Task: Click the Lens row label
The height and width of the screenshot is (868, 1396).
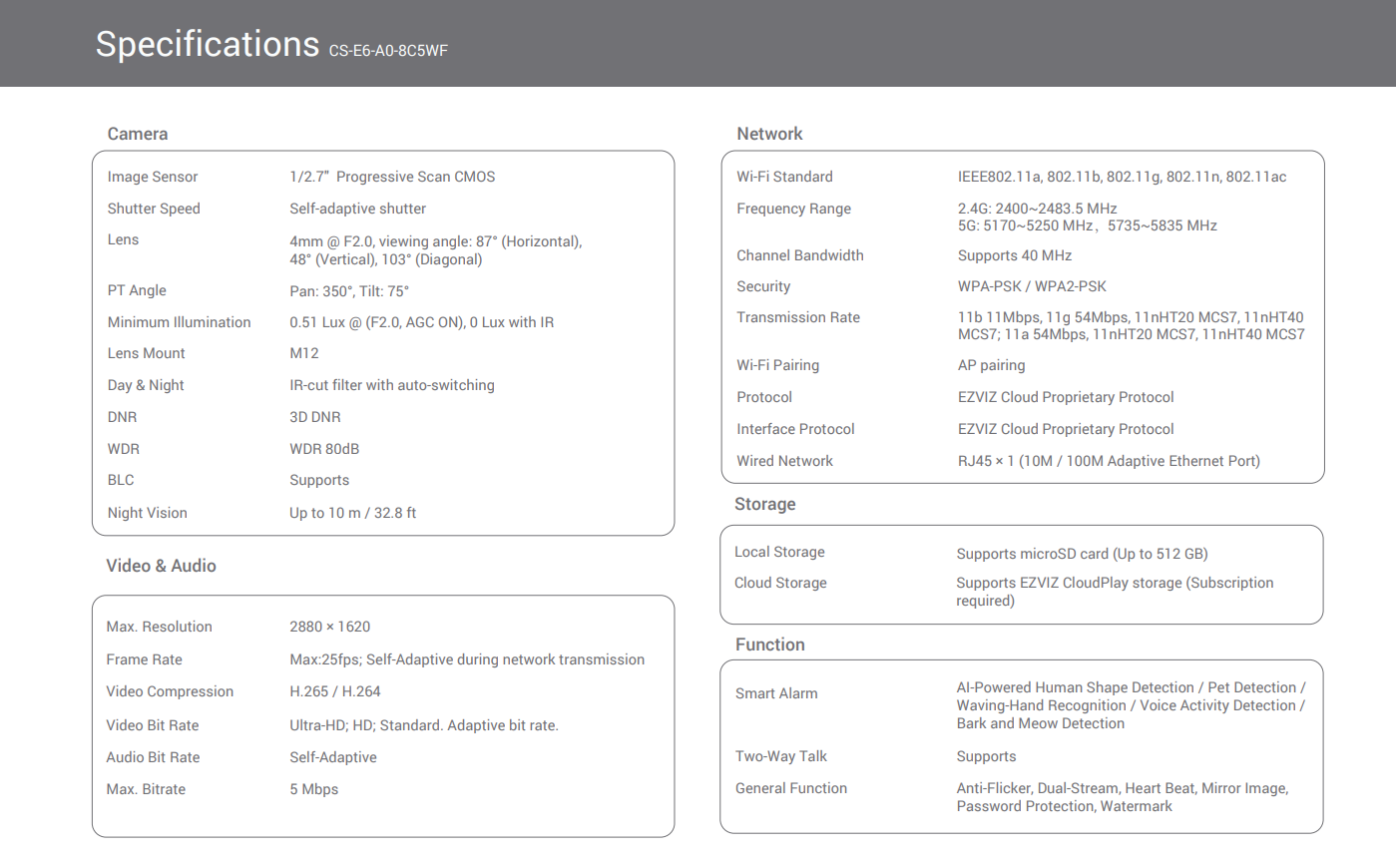Action: [123, 239]
